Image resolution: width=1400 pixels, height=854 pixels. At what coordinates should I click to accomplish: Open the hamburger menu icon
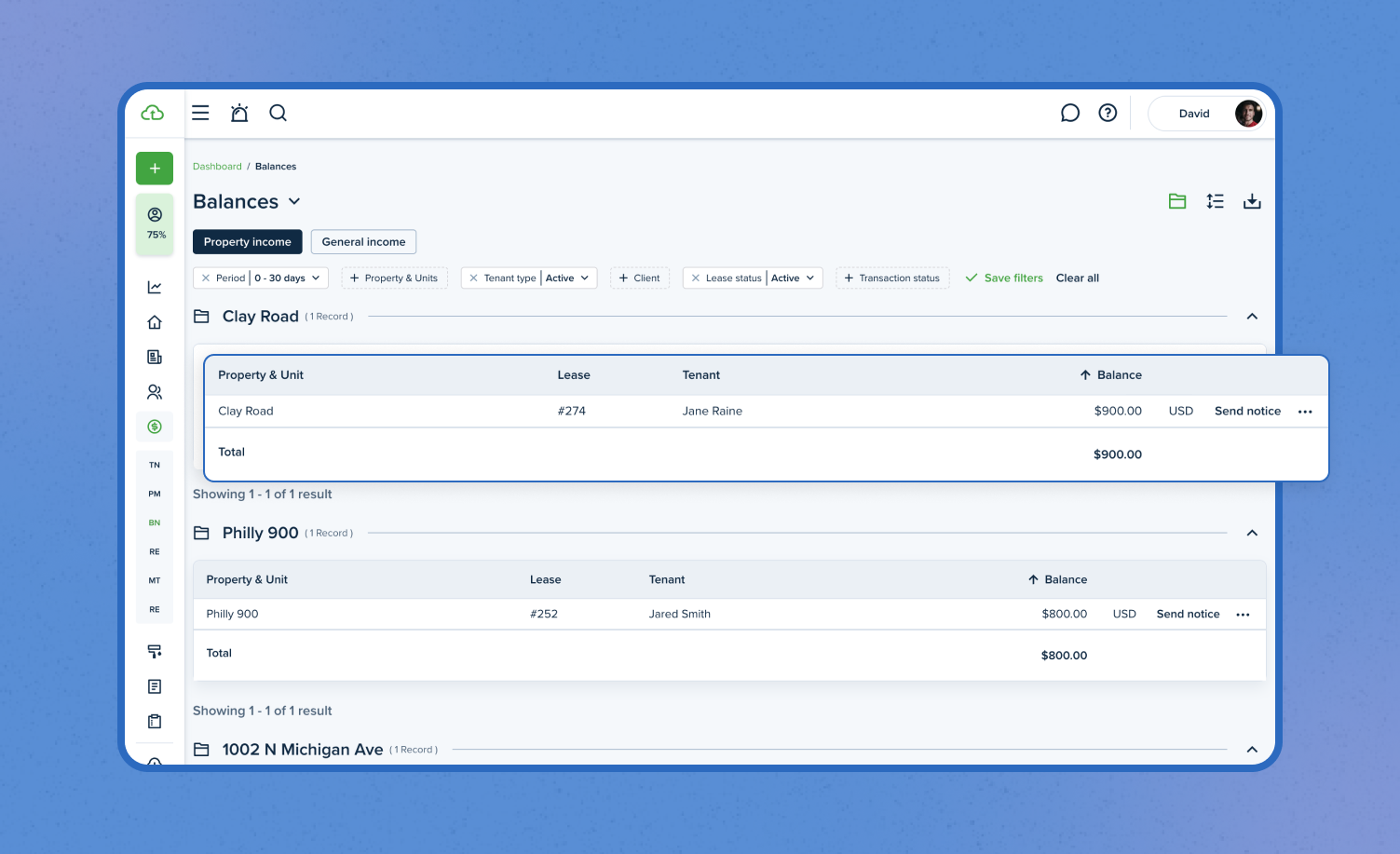pos(200,113)
